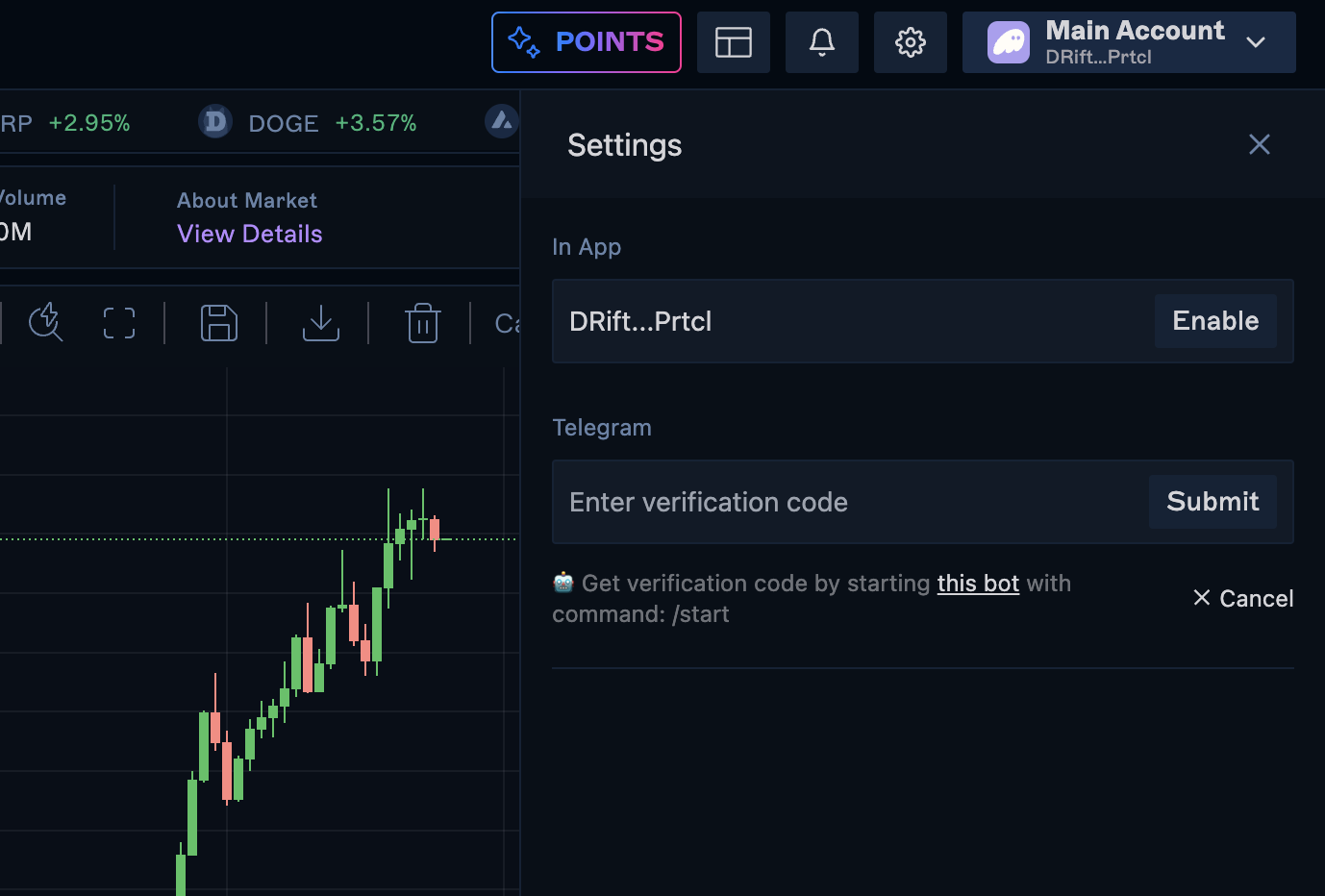The image size is (1325, 896).
Task: Click the quick search lightning icon
Action: 45,323
